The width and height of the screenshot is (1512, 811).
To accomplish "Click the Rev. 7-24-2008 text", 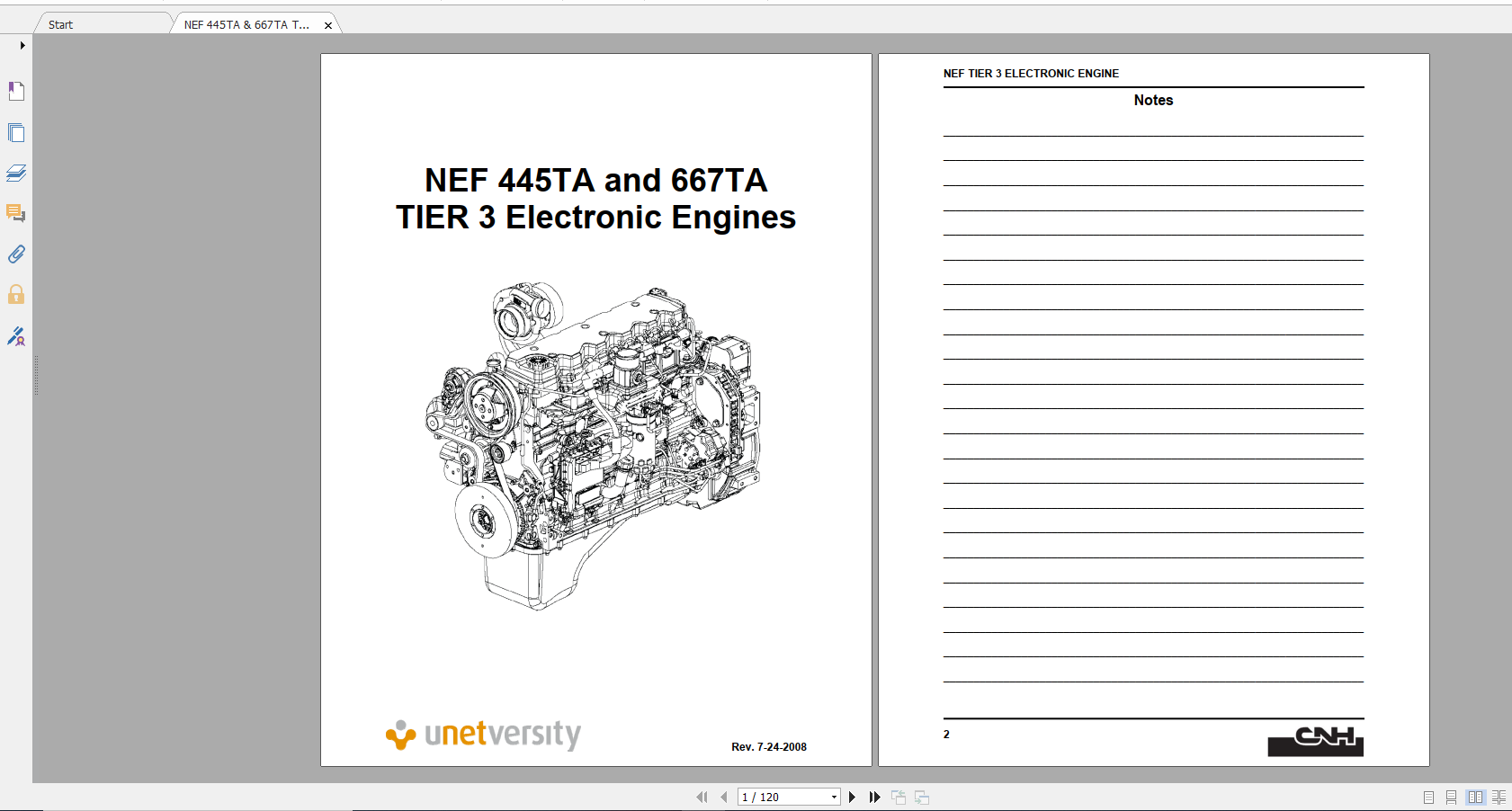I will [769, 747].
